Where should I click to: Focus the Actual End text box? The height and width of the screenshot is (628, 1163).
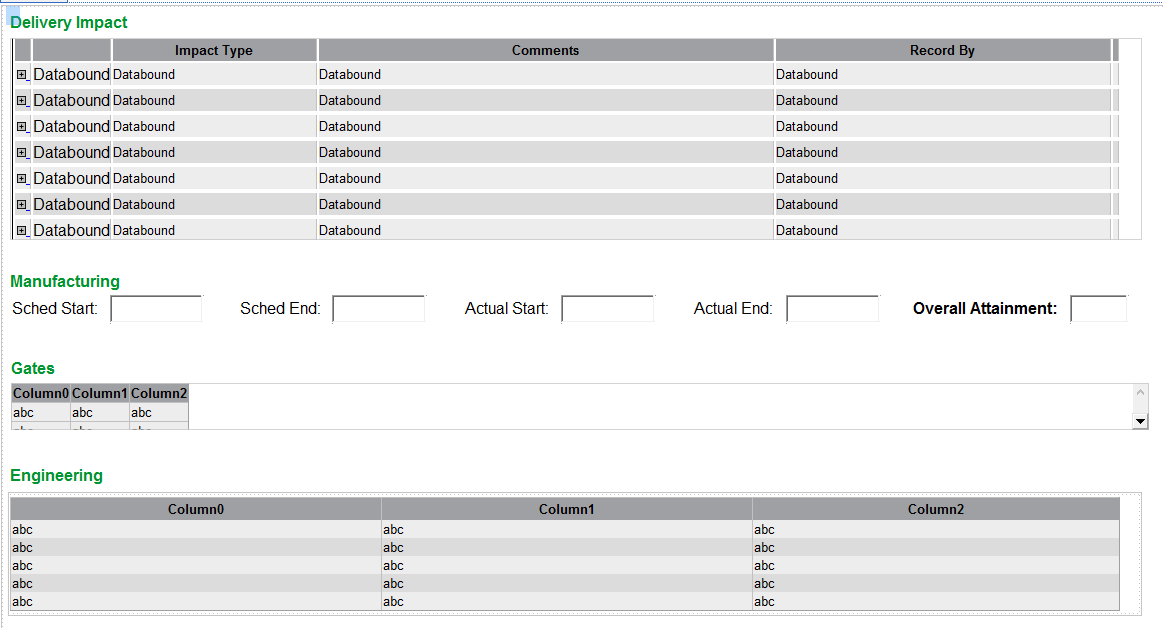click(x=832, y=309)
